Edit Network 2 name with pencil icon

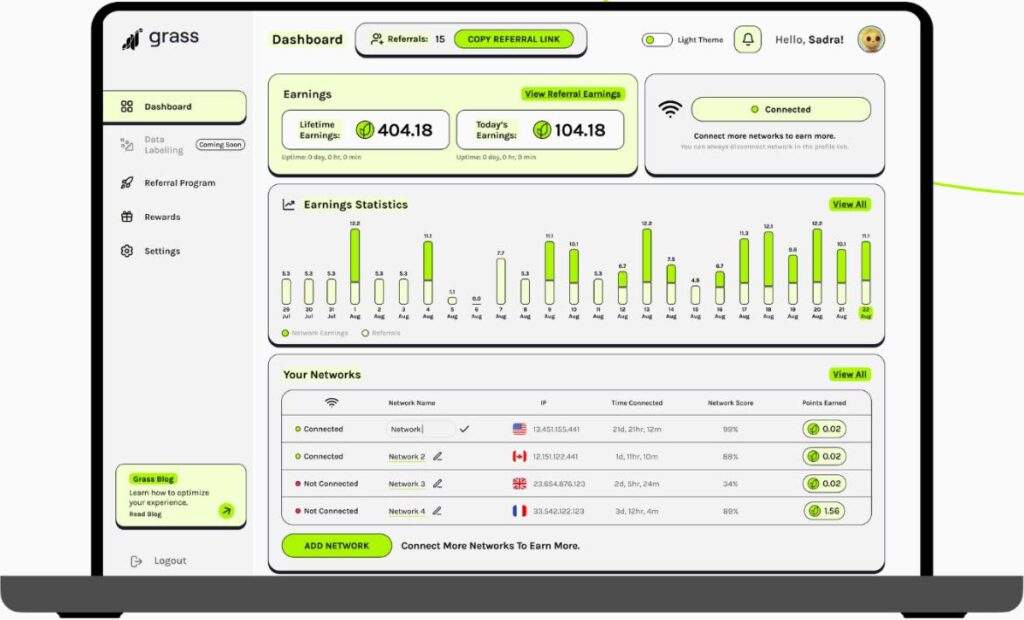point(438,457)
